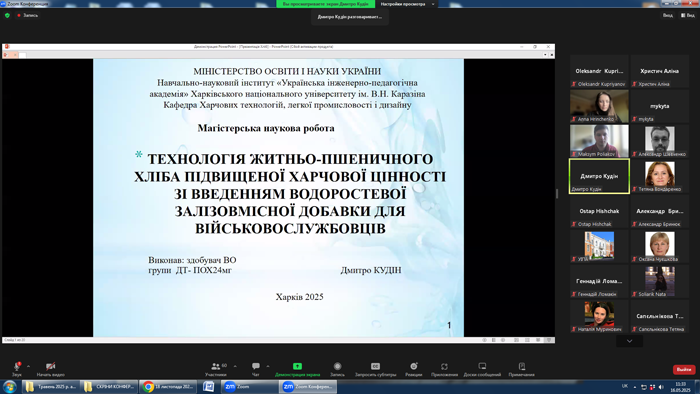Click Магістерська наукова робота heading on slide
Image resolution: width=700 pixels, height=394 pixels.
pos(266,129)
